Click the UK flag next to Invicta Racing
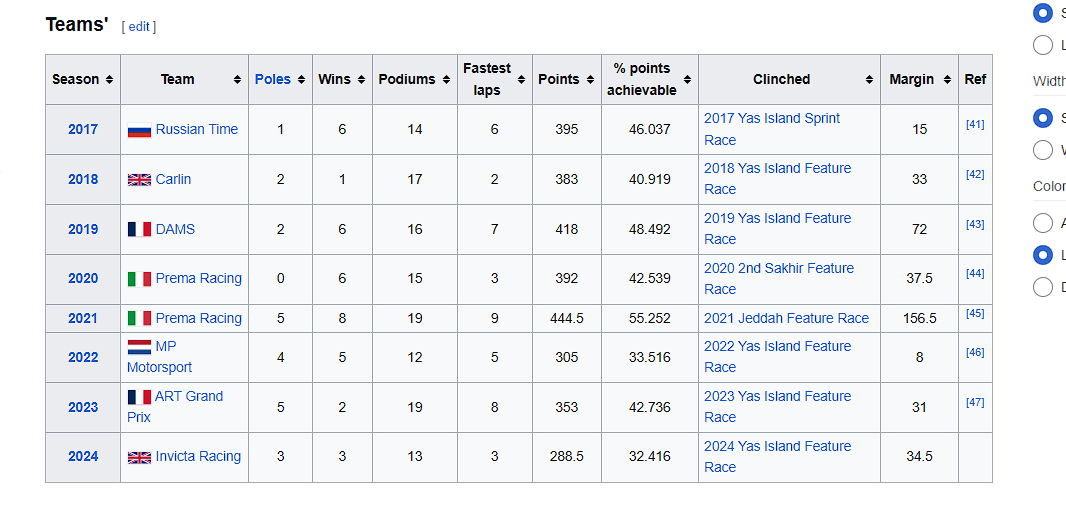The image size is (1066, 505). 139,457
